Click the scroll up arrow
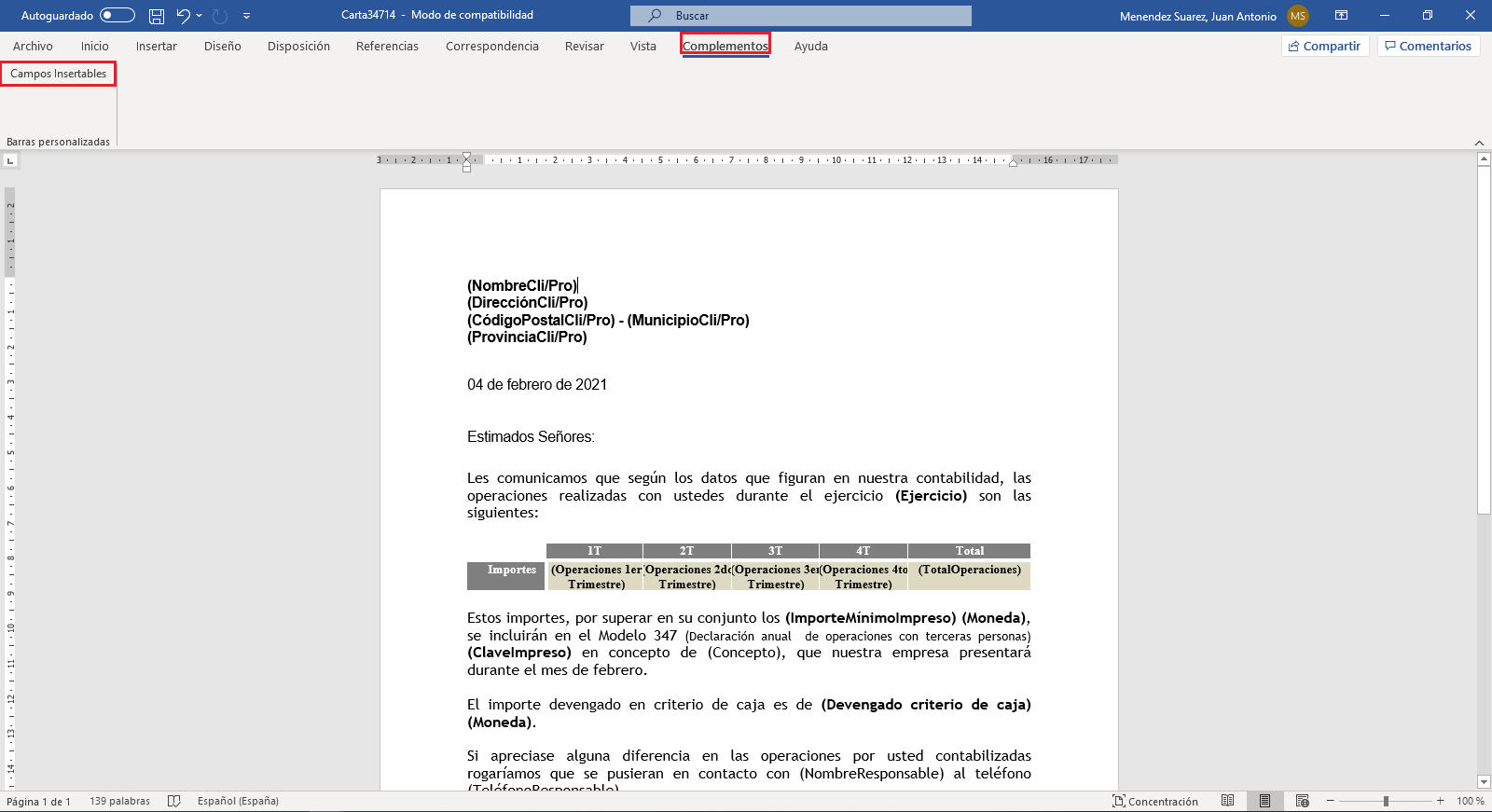This screenshot has height=812, width=1492. pos(1485,159)
